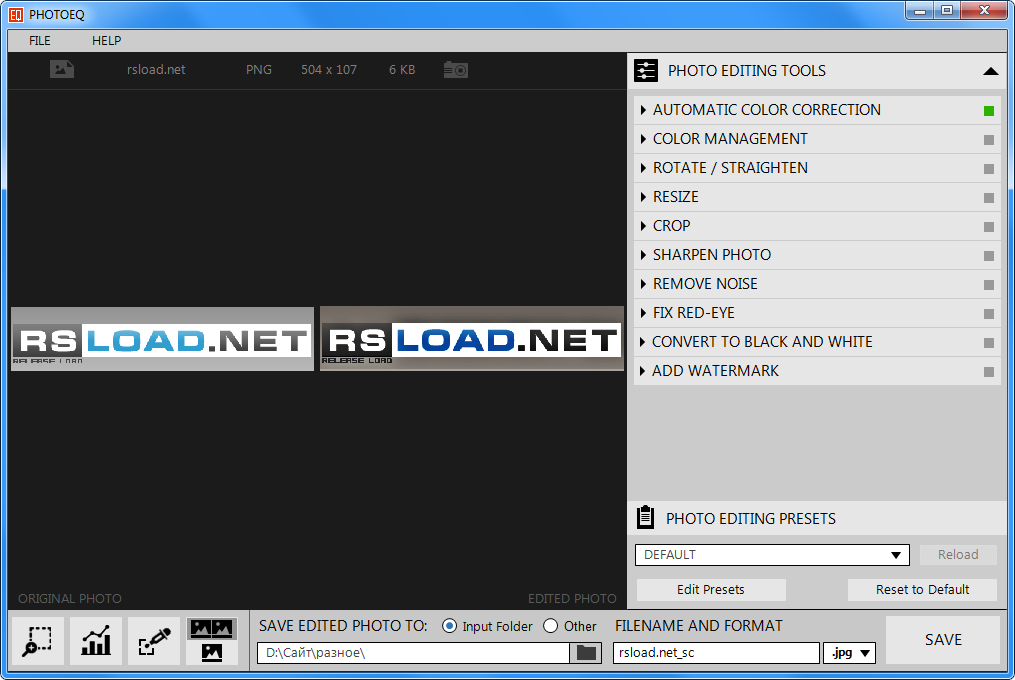This screenshot has height=680, width=1015.
Task: Open the histogram chart tool
Action: tap(96, 640)
